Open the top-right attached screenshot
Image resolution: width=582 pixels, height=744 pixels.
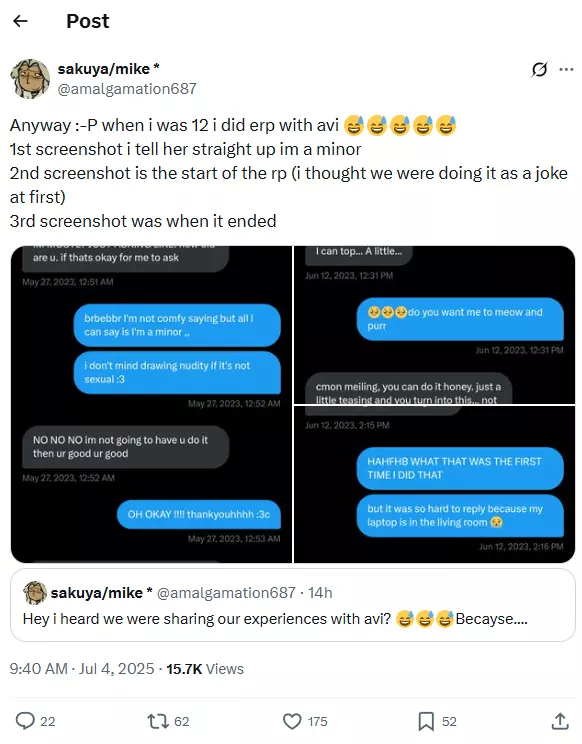(x=434, y=325)
